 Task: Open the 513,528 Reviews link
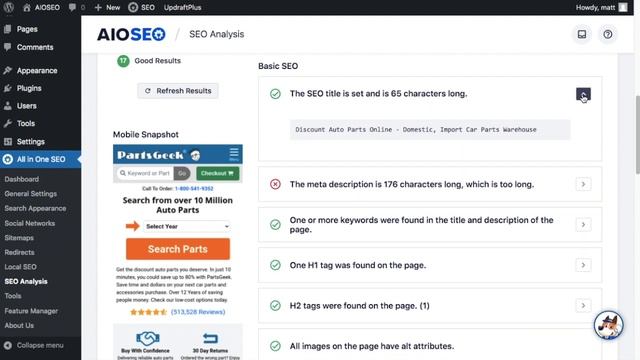(198, 312)
